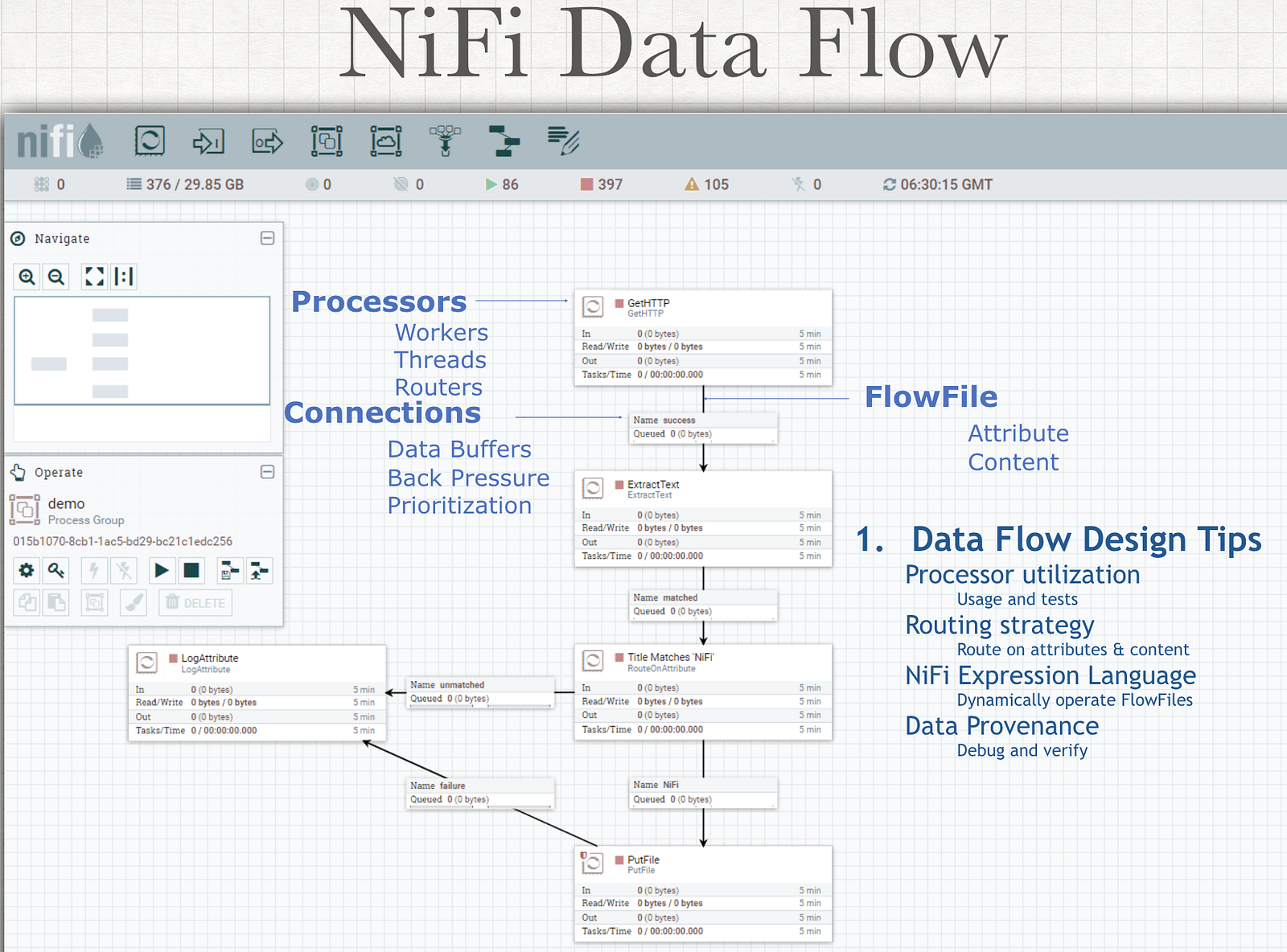This screenshot has width=1287, height=952.
Task: Select the LogAttribute processor
Action: click(257, 693)
